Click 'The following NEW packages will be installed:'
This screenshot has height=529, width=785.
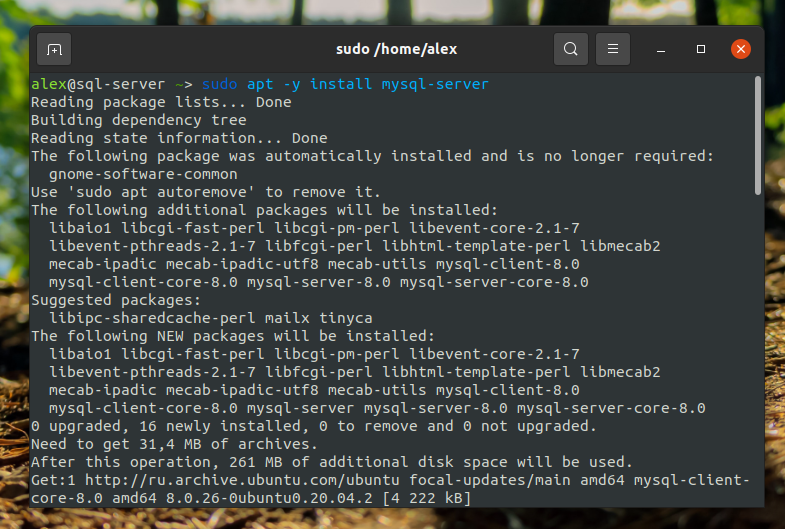click(x=233, y=336)
